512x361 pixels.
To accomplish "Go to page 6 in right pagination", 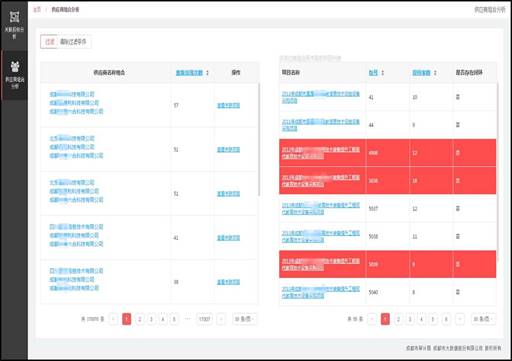I will (x=446, y=319).
